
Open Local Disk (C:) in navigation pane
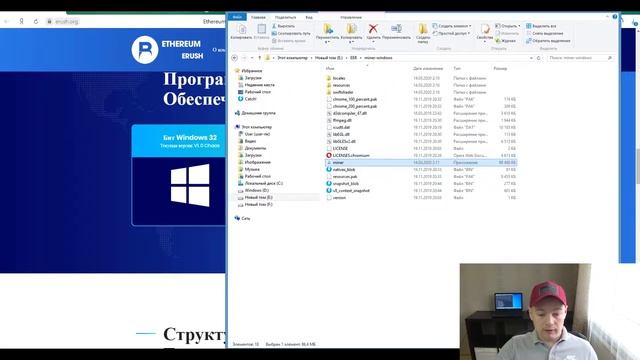click(x=263, y=183)
